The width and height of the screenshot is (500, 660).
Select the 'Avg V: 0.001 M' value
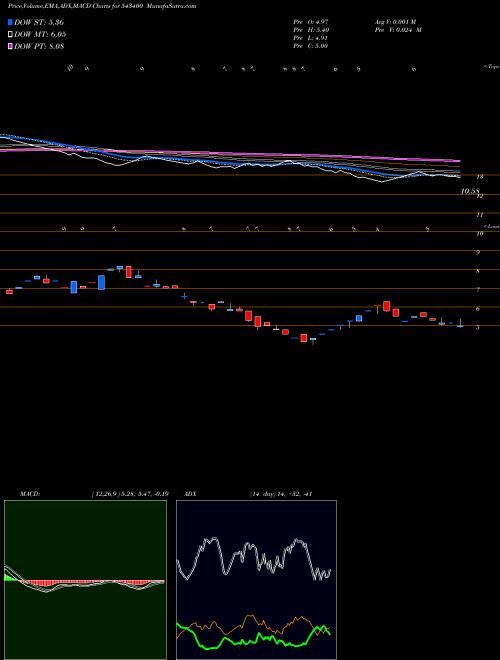395,22
